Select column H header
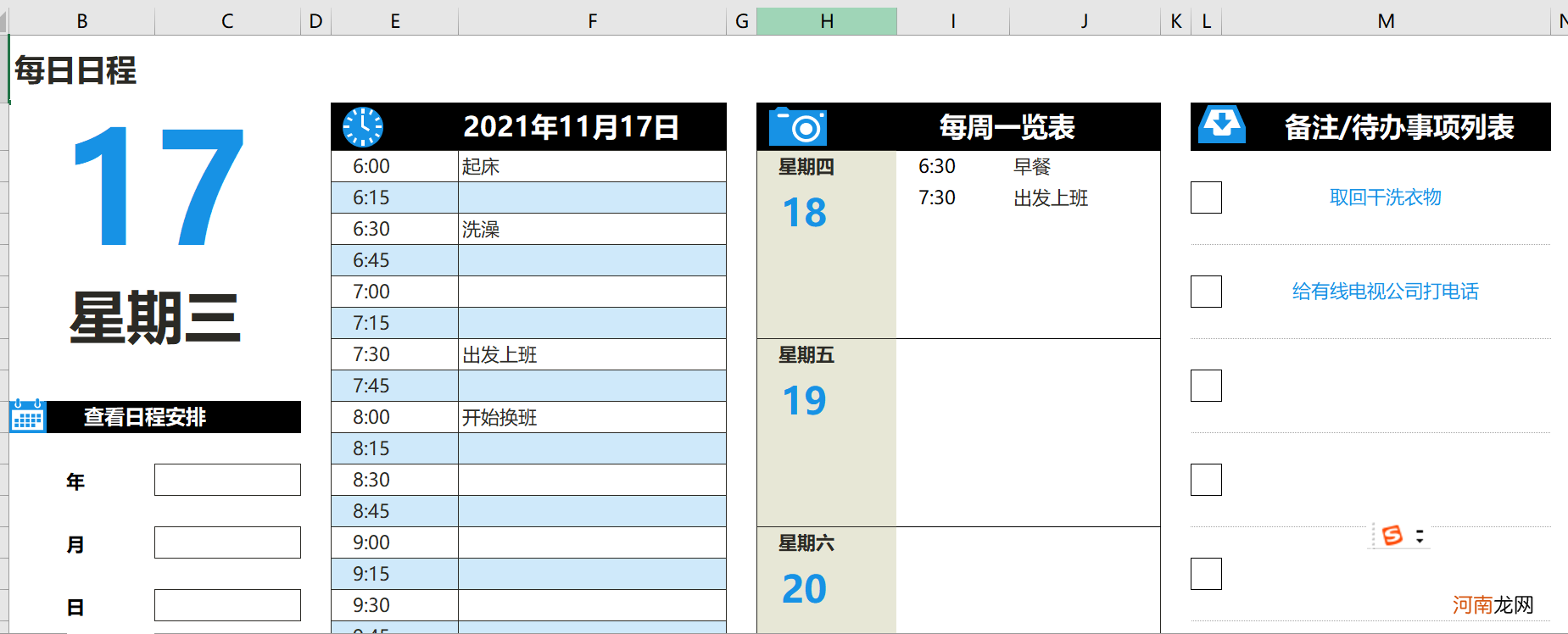This screenshot has width=1568, height=634. tap(827, 21)
